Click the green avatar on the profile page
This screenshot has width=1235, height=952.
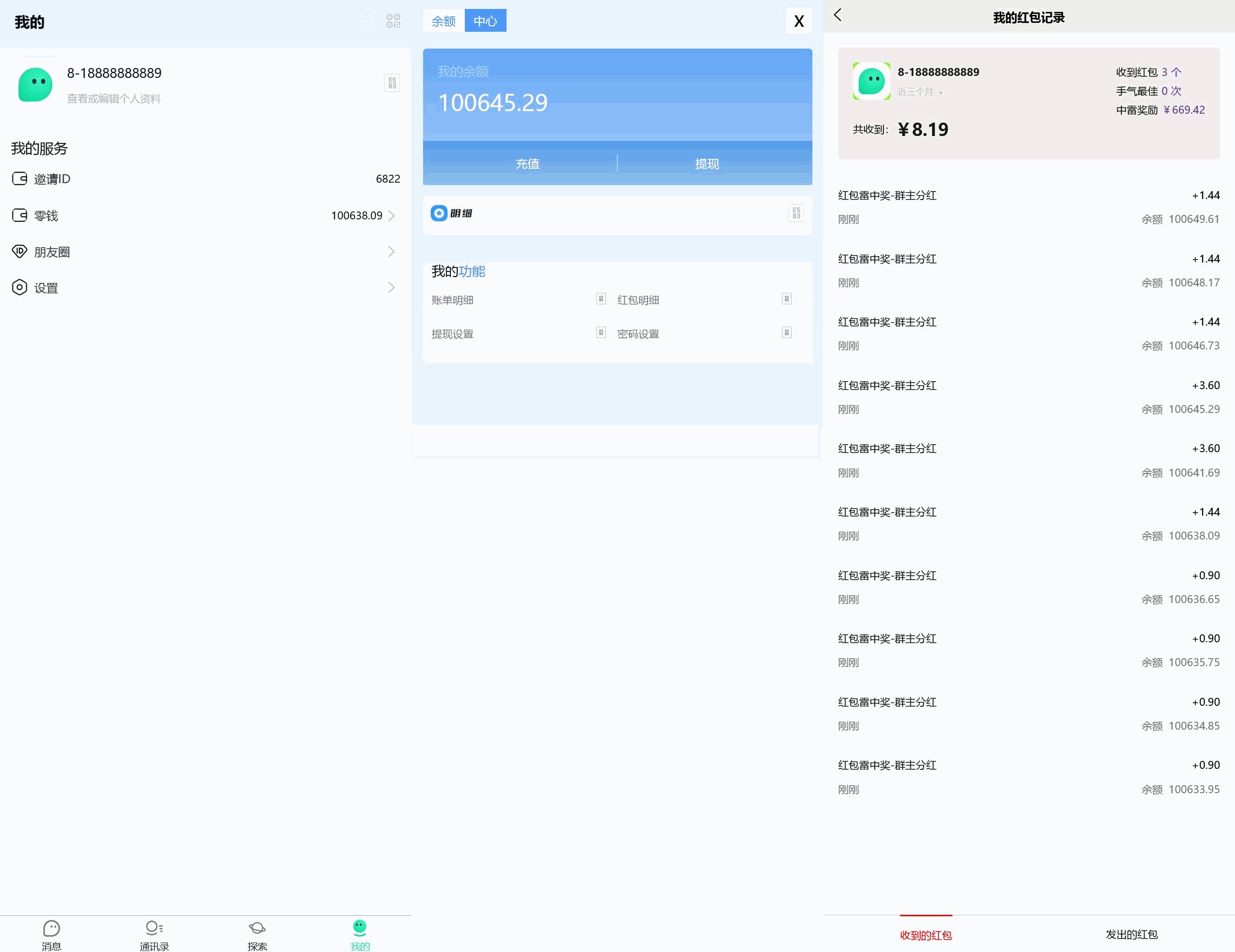point(35,85)
